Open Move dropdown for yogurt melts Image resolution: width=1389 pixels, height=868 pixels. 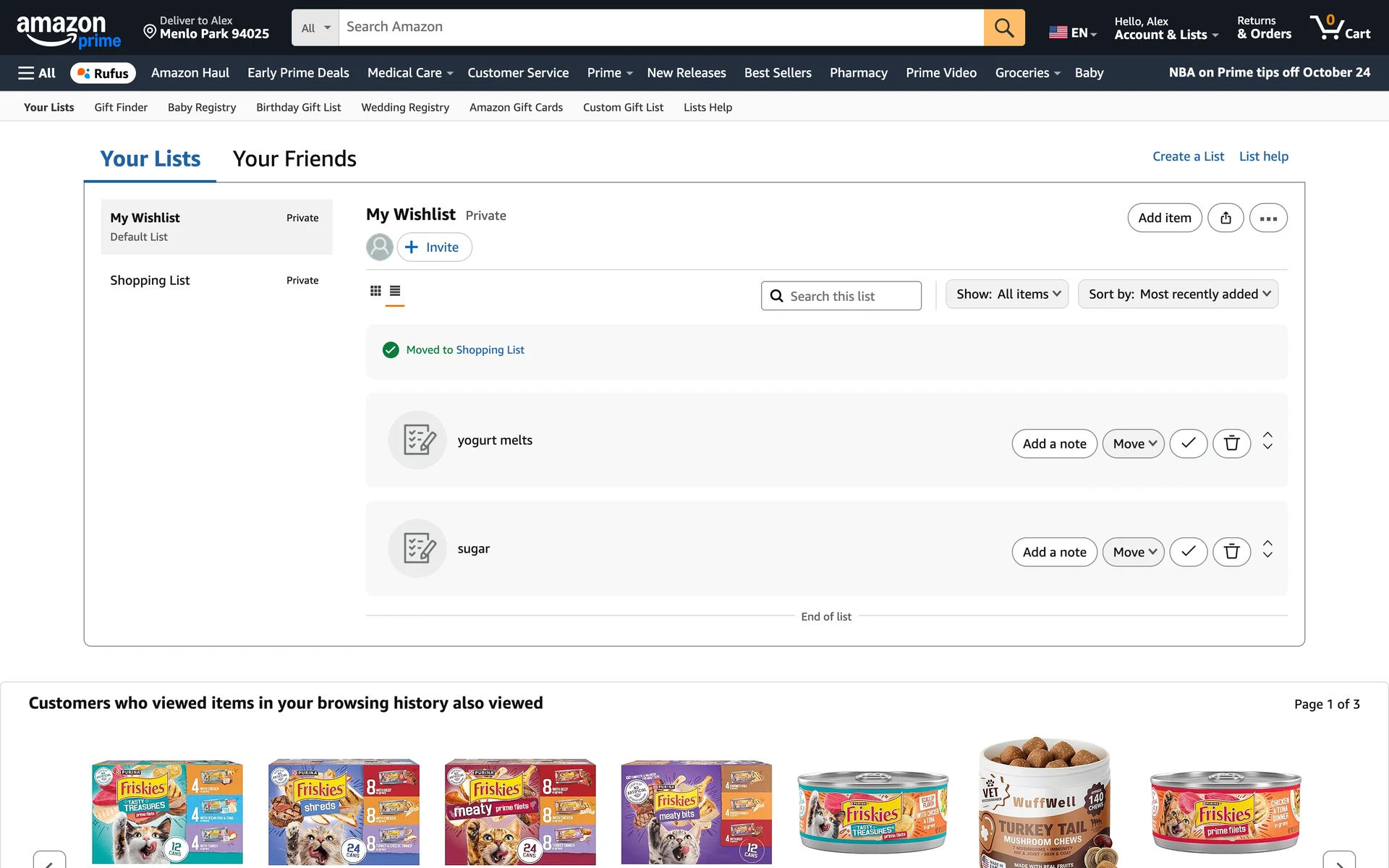pos(1133,443)
